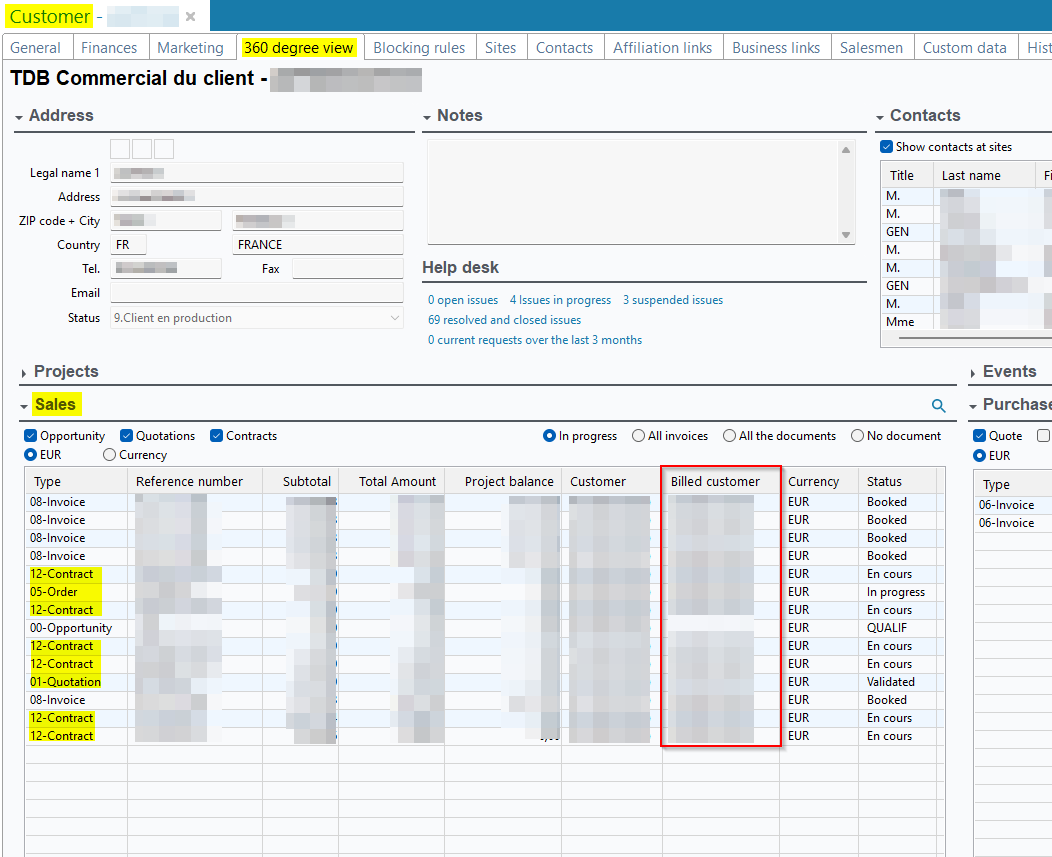Switch to the Finances tab

pos(109,47)
